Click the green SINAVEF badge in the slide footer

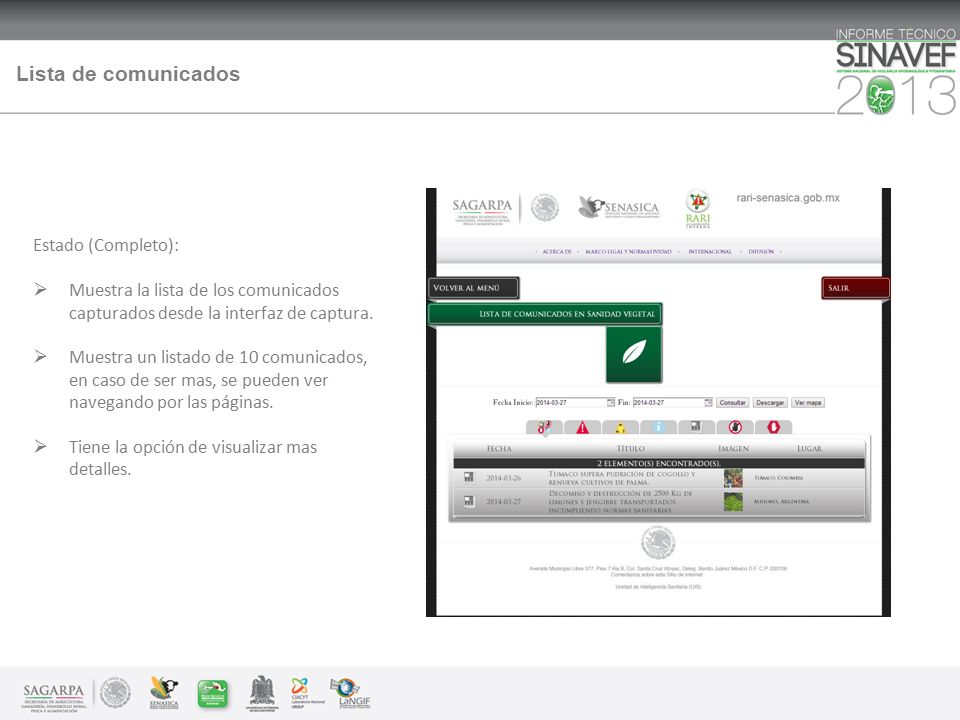212,694
